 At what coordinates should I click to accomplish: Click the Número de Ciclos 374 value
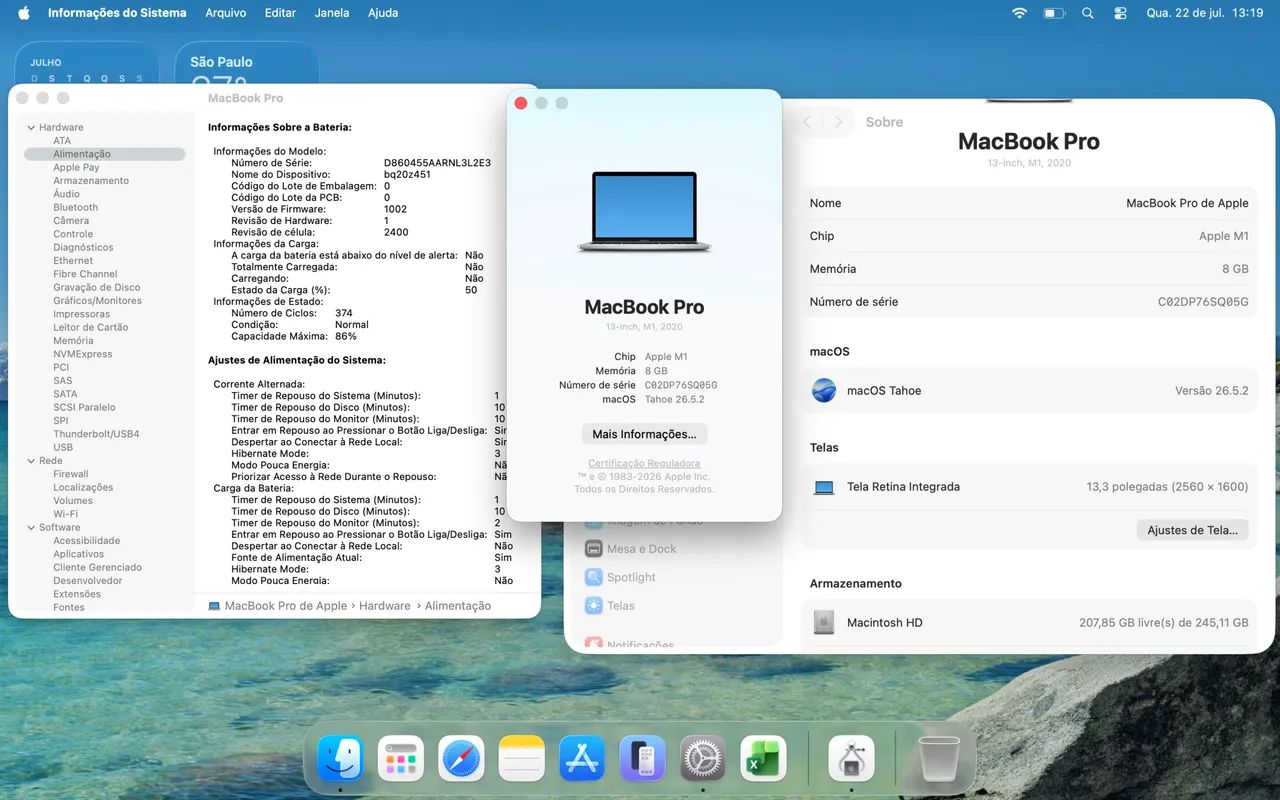pyautogui.click(x=344, y=313)
